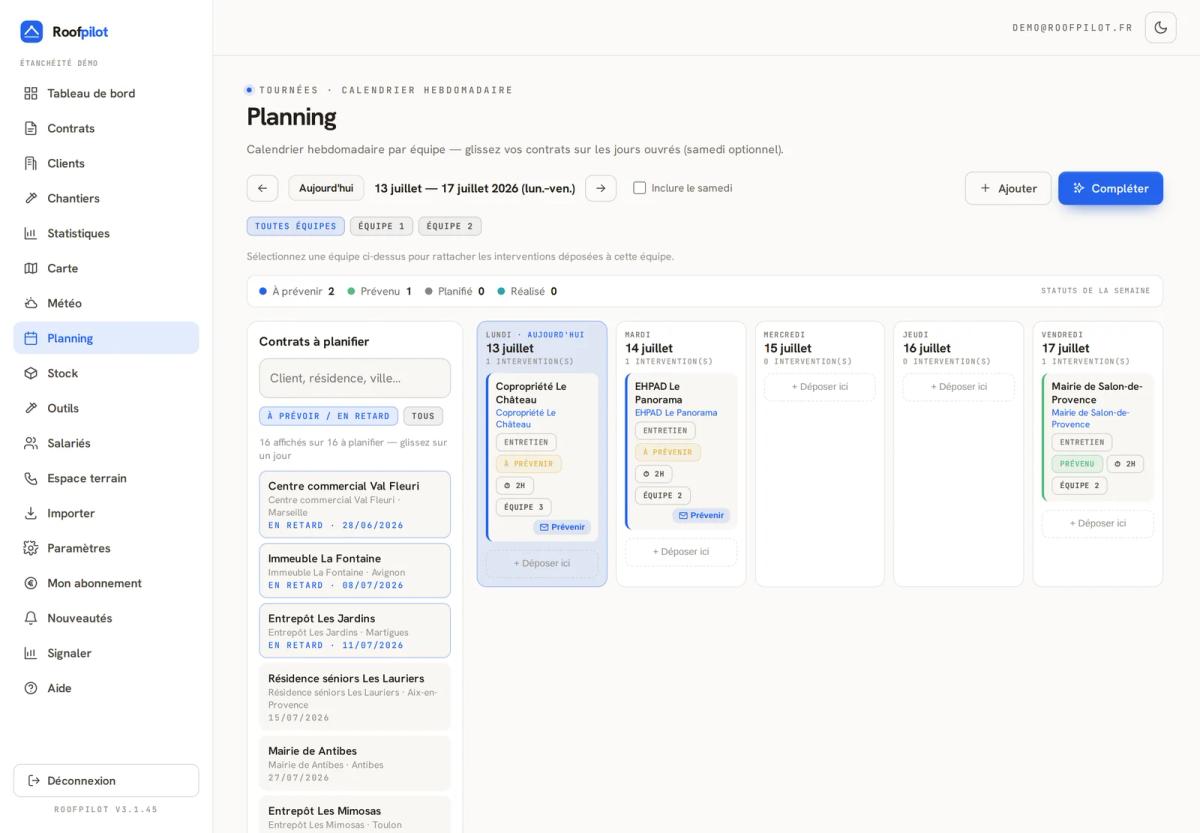Click the Ajouter button
This screenshot has height=833, width=1200.
[x=1008, y=188]
